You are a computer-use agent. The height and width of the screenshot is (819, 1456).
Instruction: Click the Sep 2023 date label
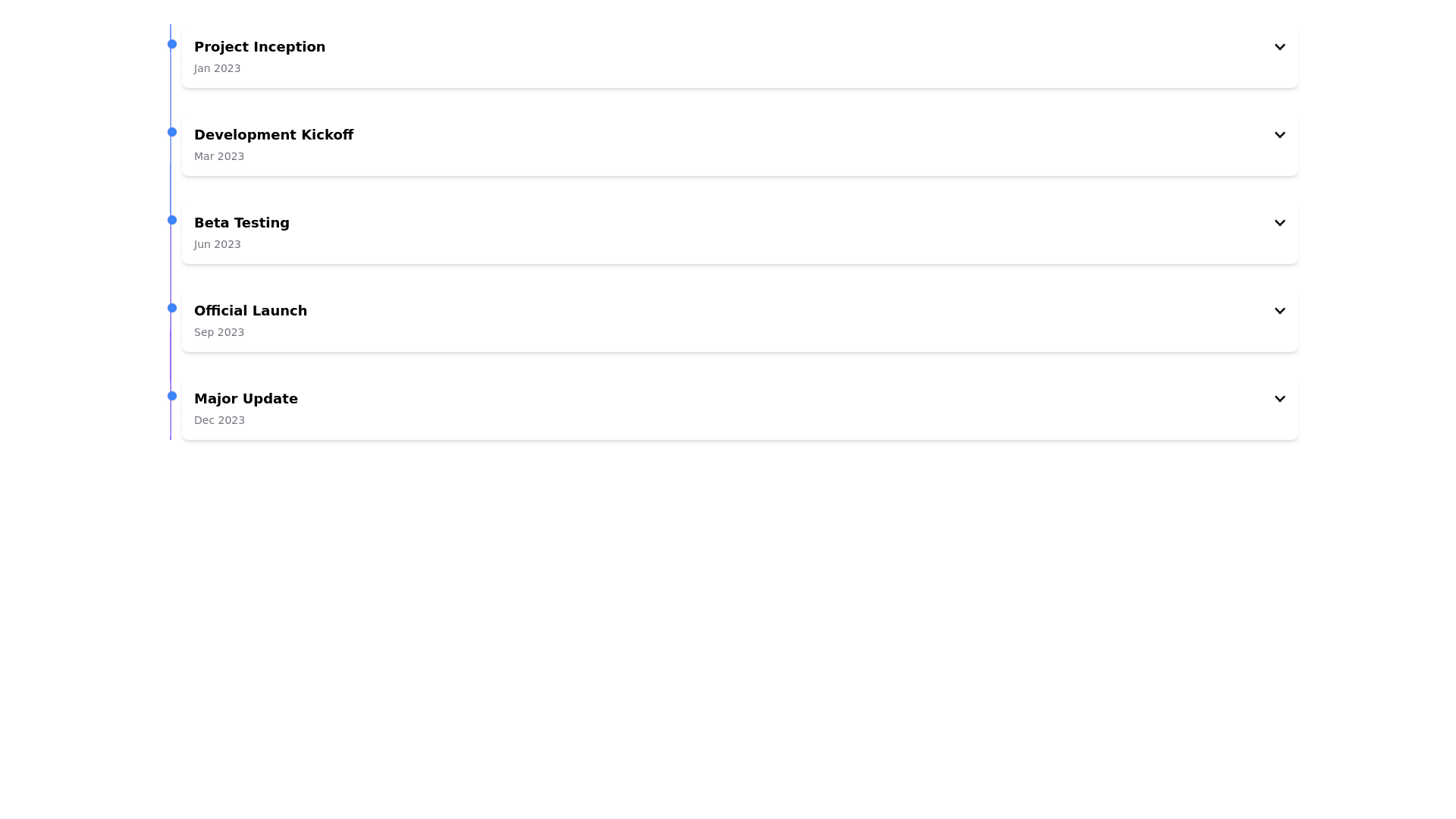[x=218, y=332]
